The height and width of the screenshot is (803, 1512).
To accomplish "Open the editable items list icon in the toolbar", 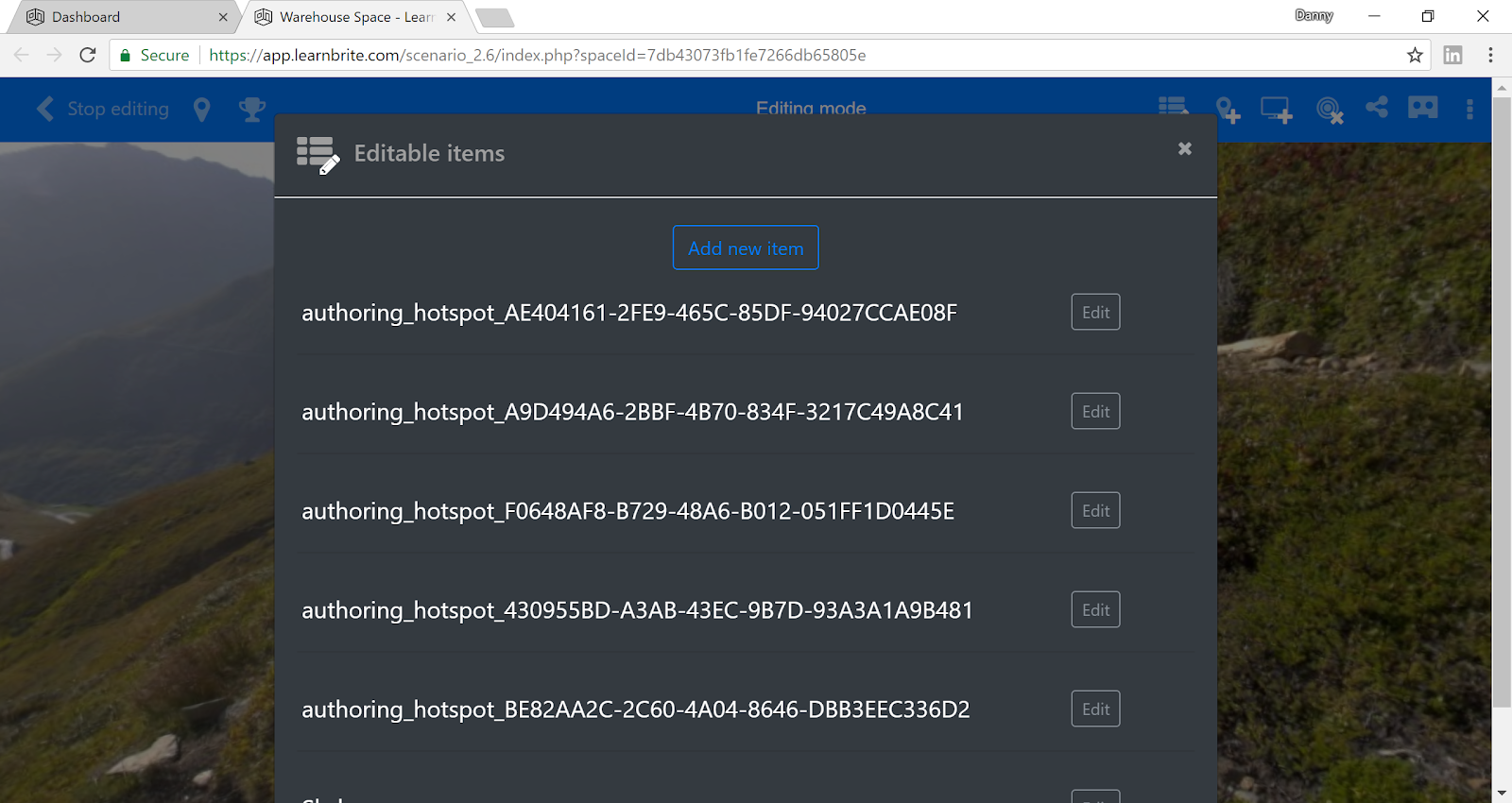I will [1173, 106].
